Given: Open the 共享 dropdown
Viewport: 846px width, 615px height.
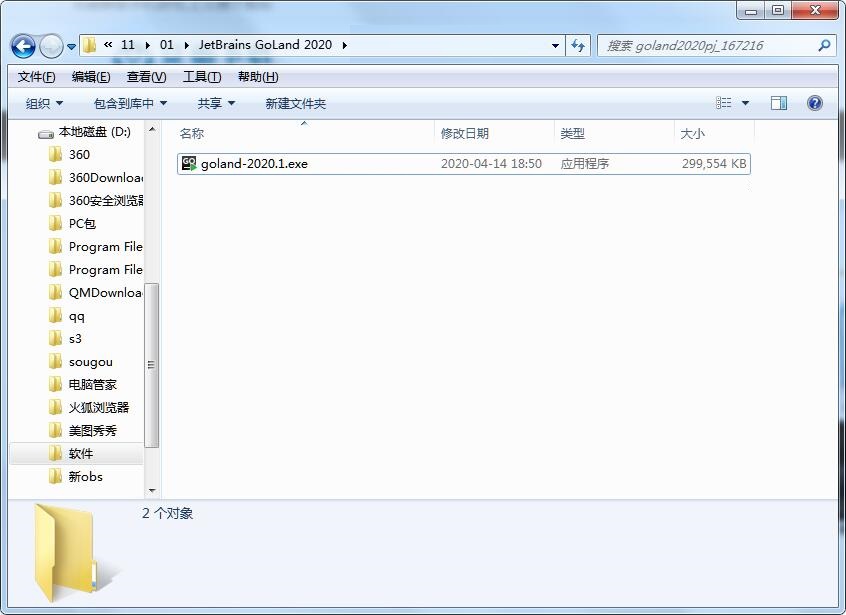Looking at the screenshot, I should coord(216,103).
